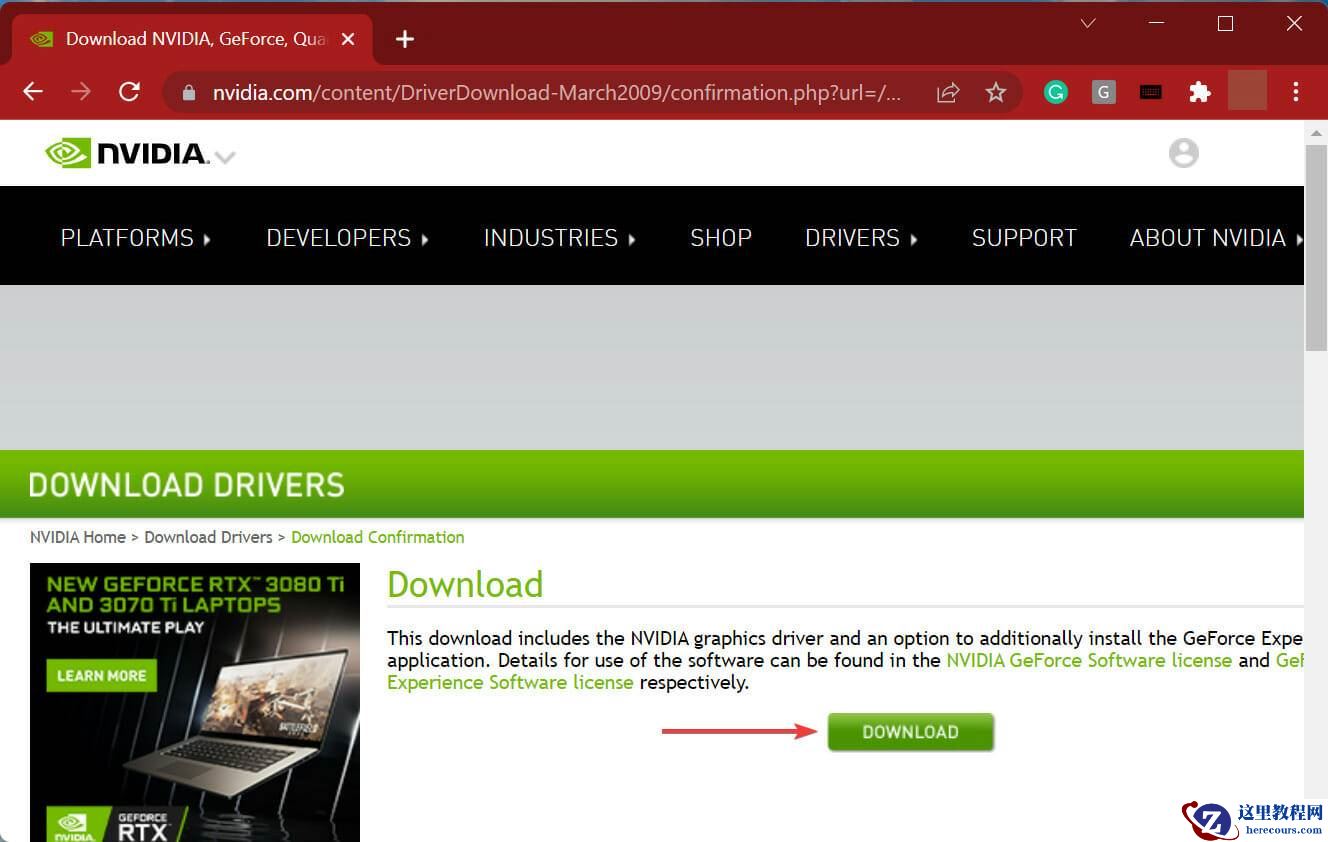Expand the DEVELOPERS menu

348,238
